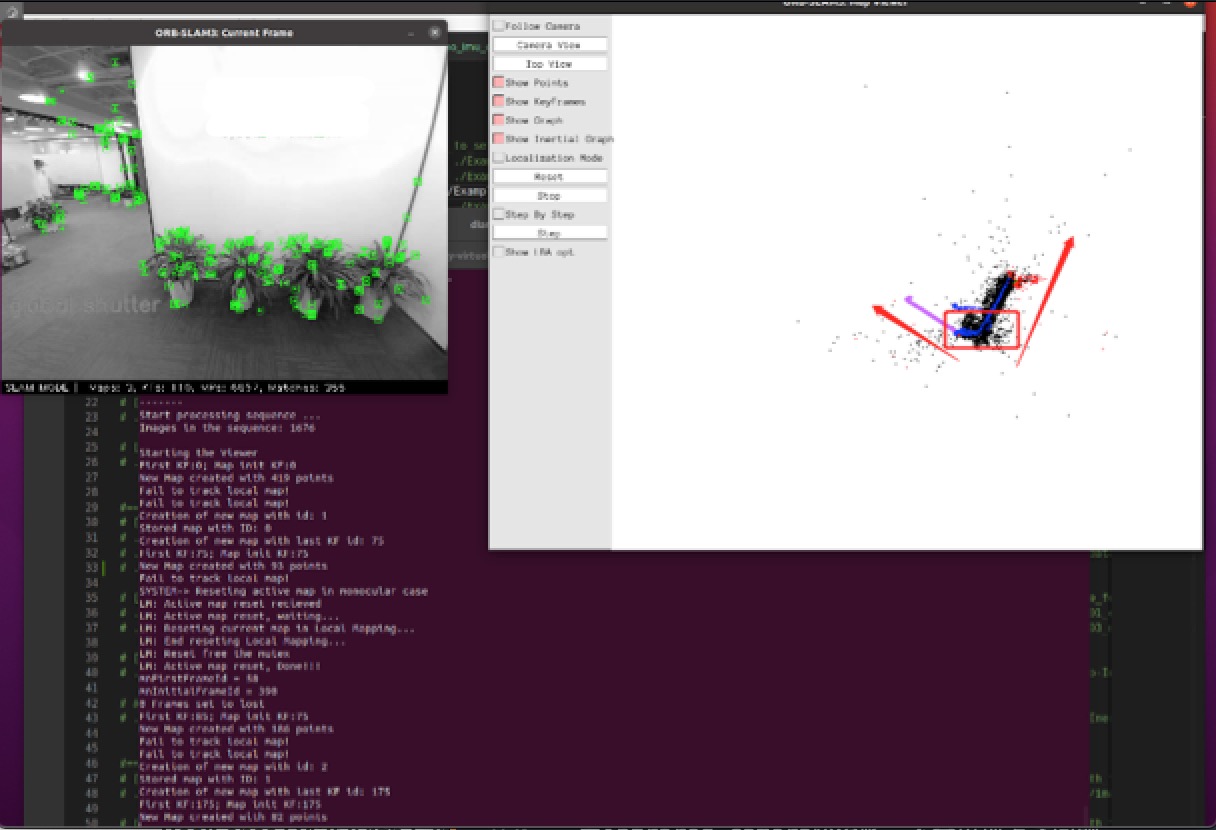The height and width of the screenshot is (830, 1216).
Task: Enable the Localization Mode checkbox
Action: (498, 158)
